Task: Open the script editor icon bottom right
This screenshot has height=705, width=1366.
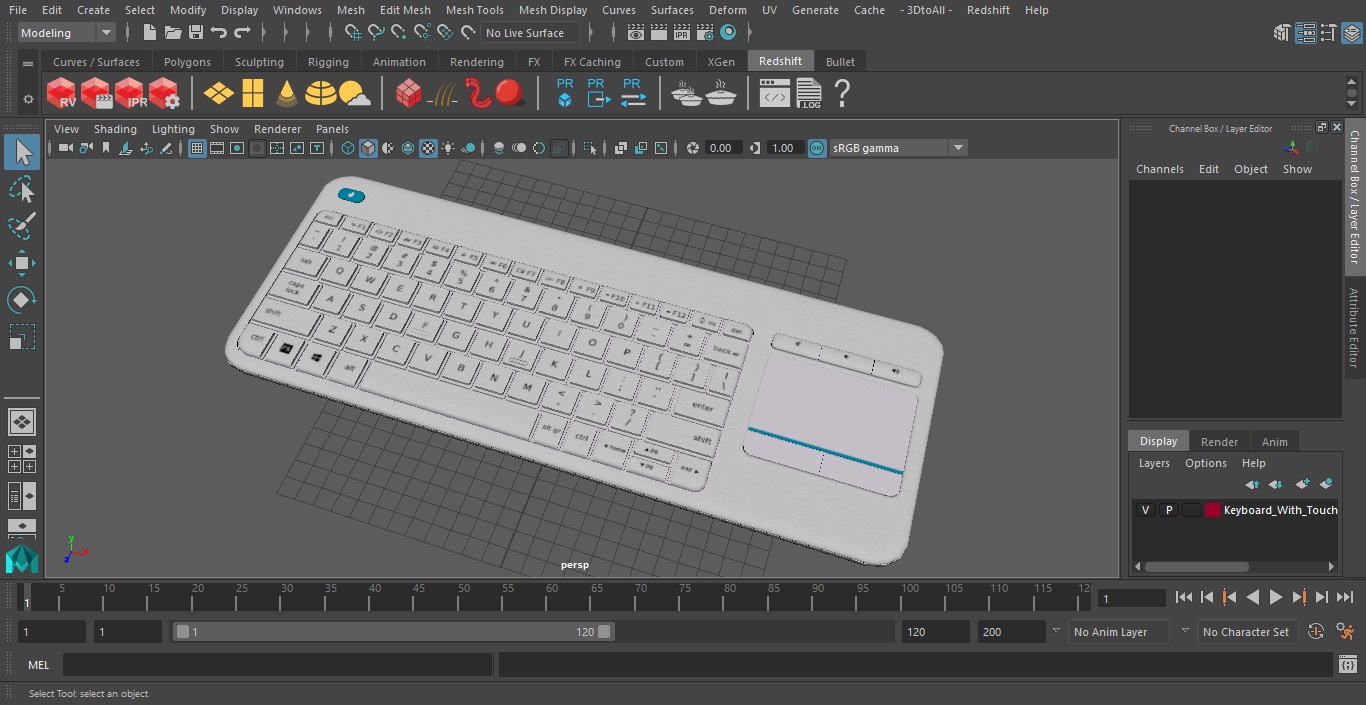Action: pos(1347,664)
